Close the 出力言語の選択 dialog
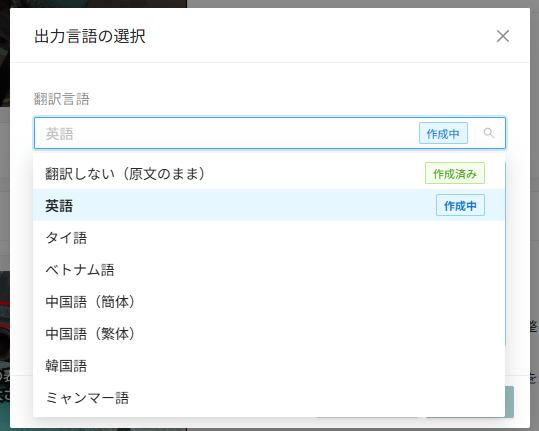Image resolution: width=539 pixels, height=431 pixels. click(503, 36)
